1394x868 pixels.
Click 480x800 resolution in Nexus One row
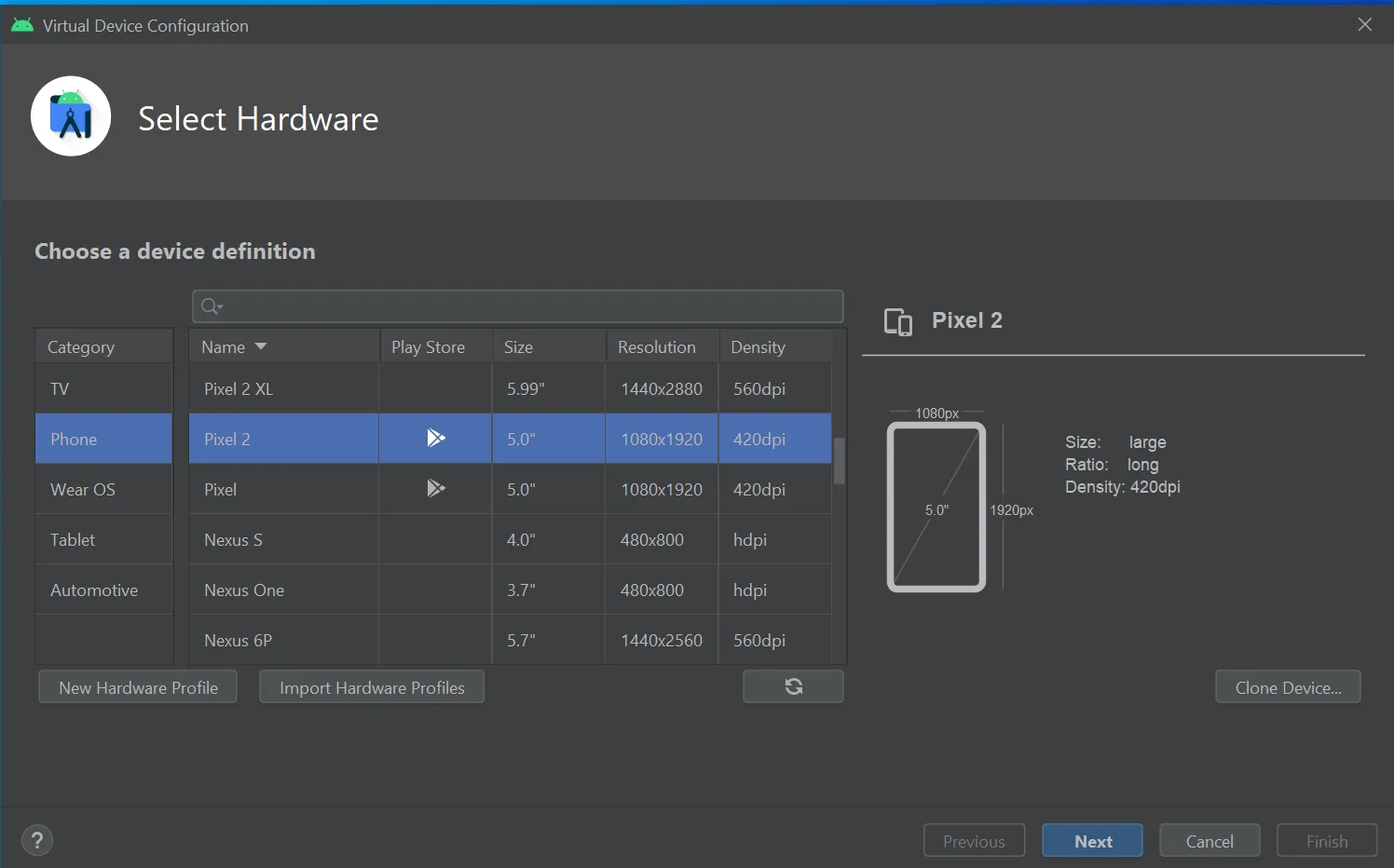click(x=662, y=590)
